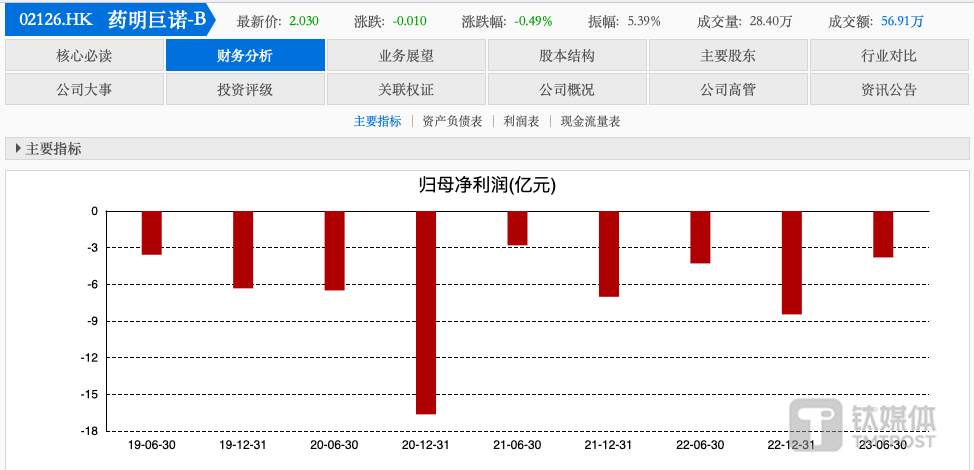Click the latest price value 2.030
This screenshot has width=974, height=470.
(x=304, y=21)
